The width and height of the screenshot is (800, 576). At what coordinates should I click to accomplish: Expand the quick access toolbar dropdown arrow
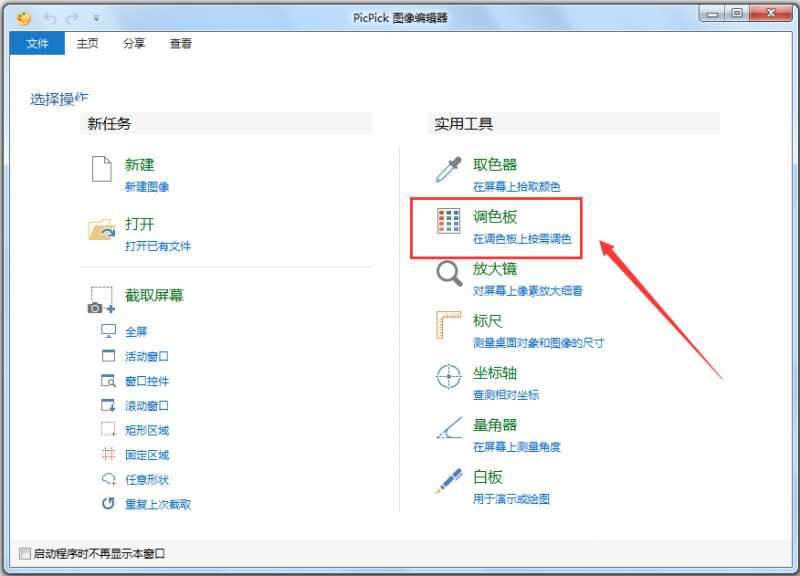tap(96, 17)
